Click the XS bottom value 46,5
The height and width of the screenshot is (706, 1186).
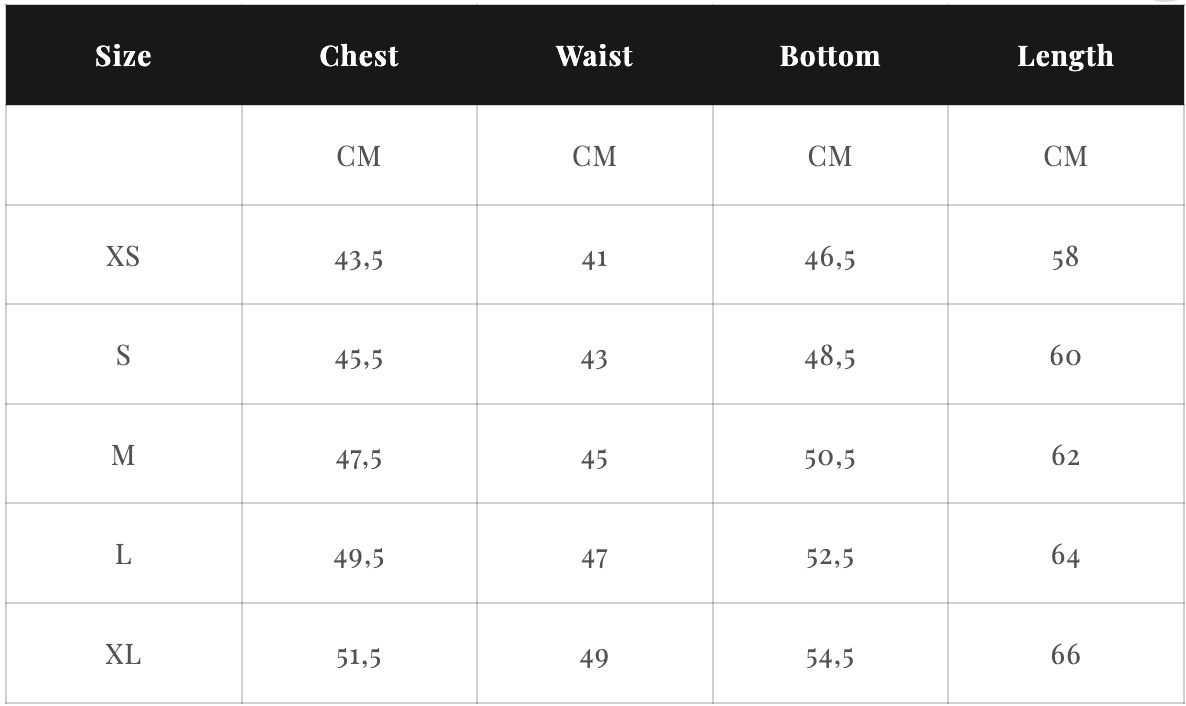[830, 259]
